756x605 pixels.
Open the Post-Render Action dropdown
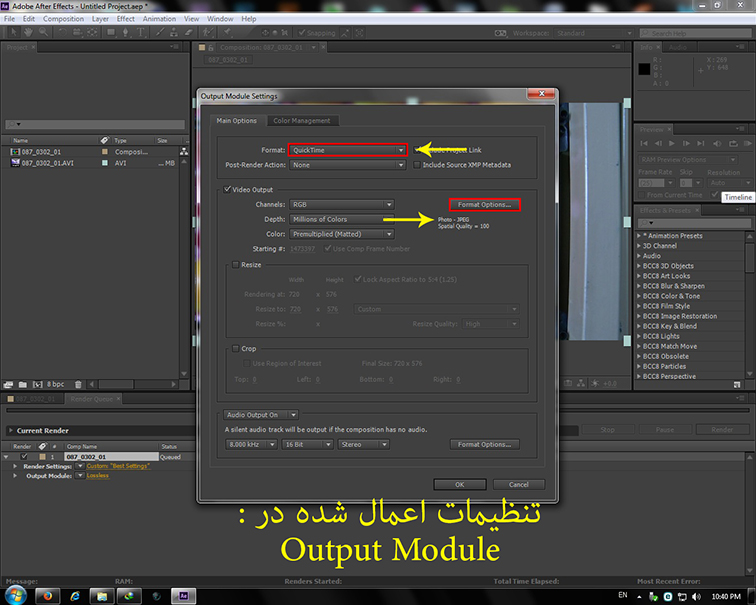coord(348,164)
